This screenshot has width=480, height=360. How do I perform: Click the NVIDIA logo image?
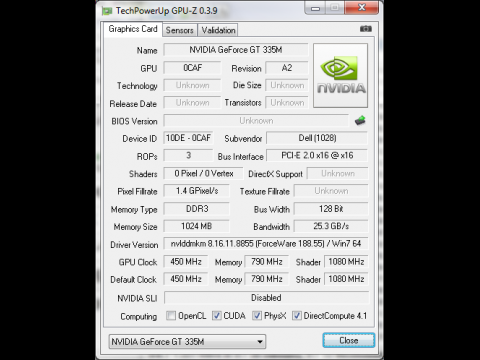[x=340, y=75]
